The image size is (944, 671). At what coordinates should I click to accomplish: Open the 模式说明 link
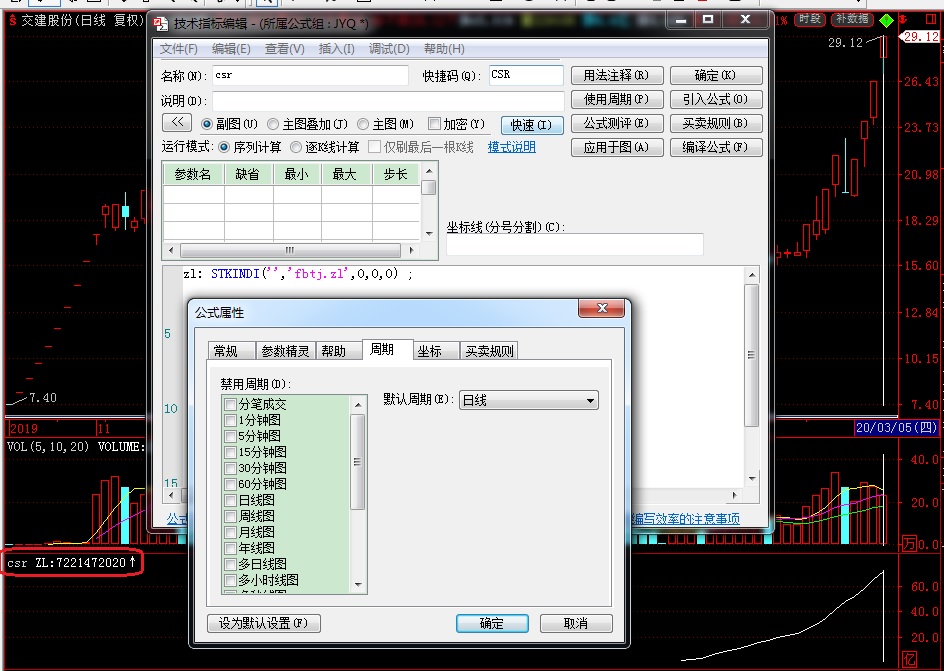point(511,147)
